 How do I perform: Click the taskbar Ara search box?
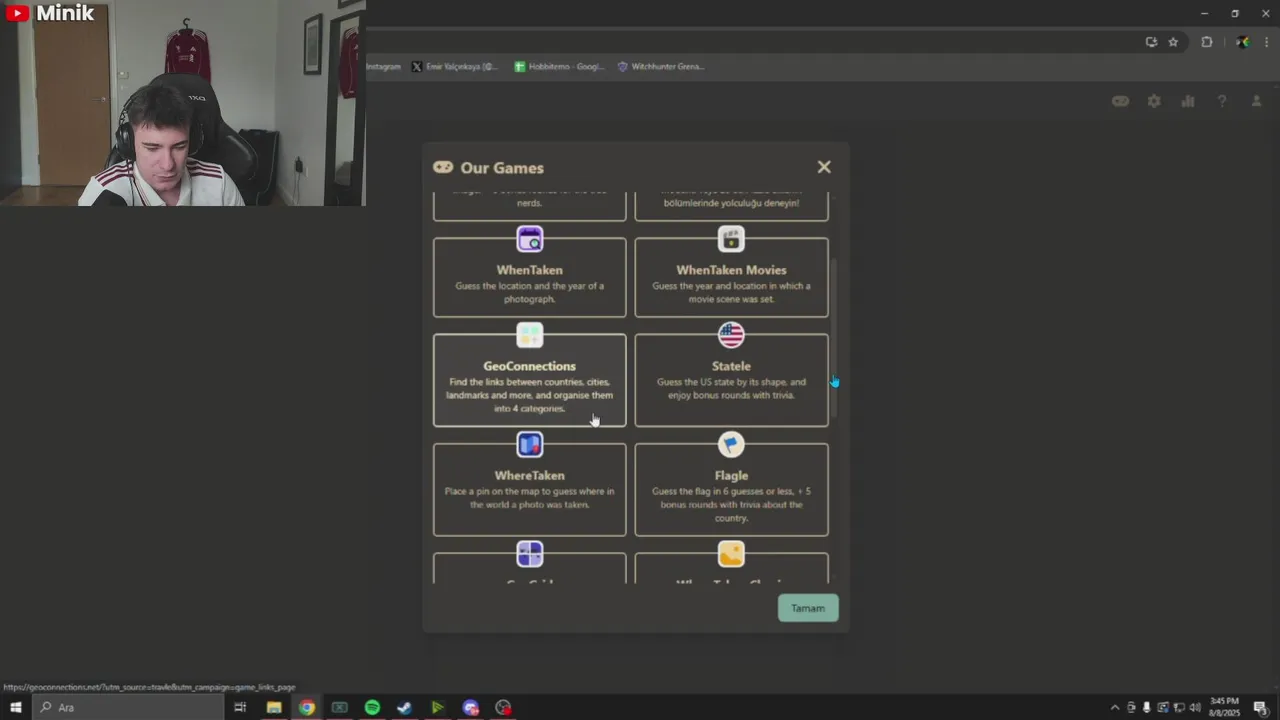127,707
